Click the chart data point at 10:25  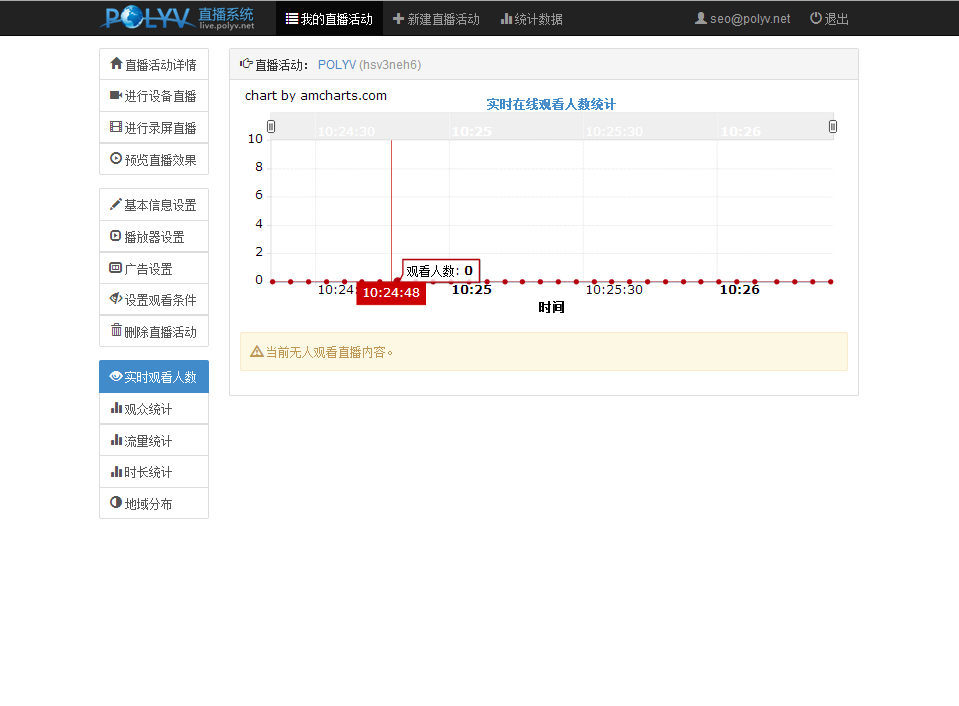point(470,282)
